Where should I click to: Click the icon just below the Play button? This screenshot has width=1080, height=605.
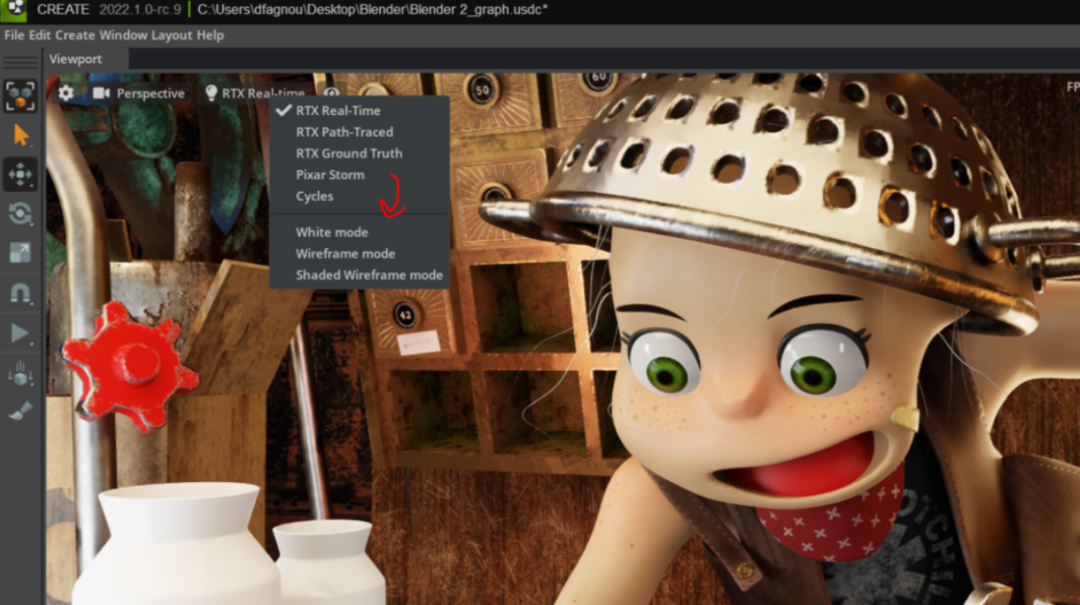20,373
